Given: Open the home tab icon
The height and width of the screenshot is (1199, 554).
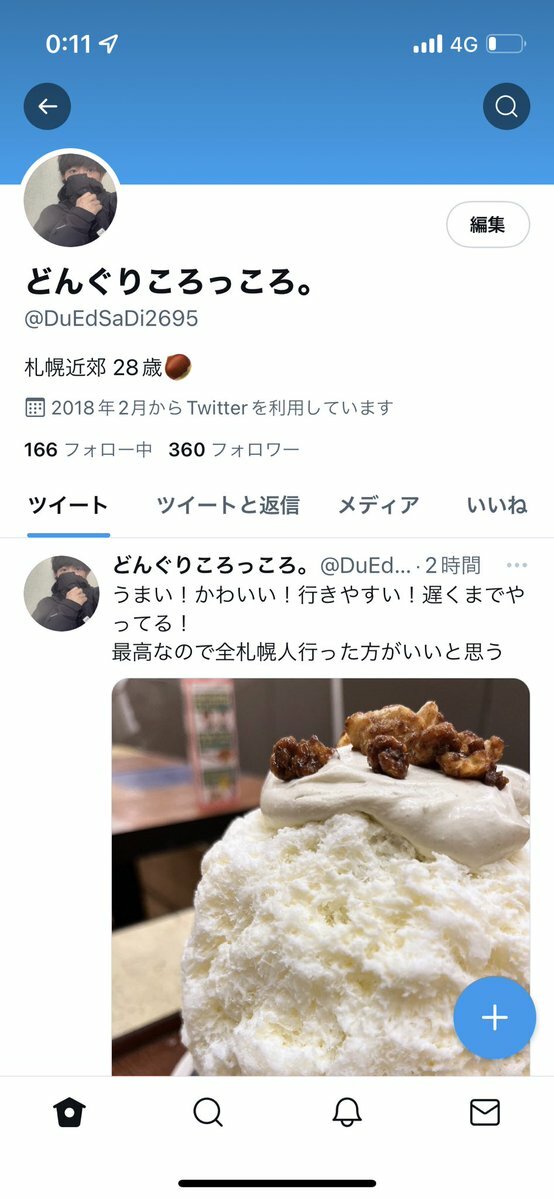Looking at the screenshot, I should tap(70, 1113).
